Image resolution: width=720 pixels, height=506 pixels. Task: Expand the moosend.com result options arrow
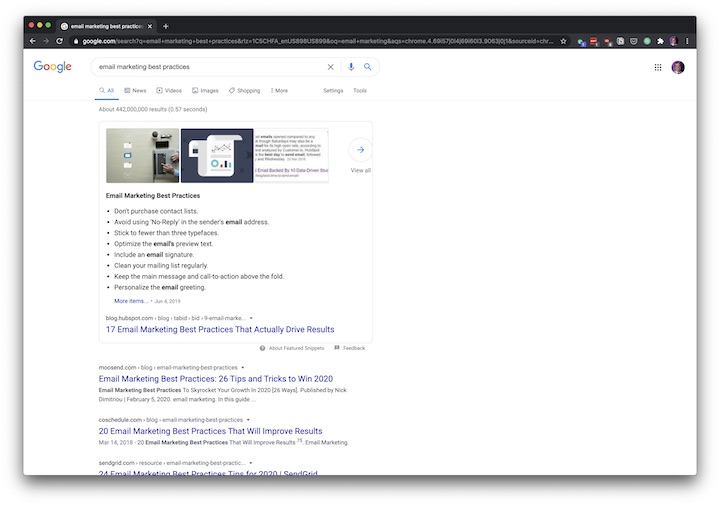tap(243, 367)
